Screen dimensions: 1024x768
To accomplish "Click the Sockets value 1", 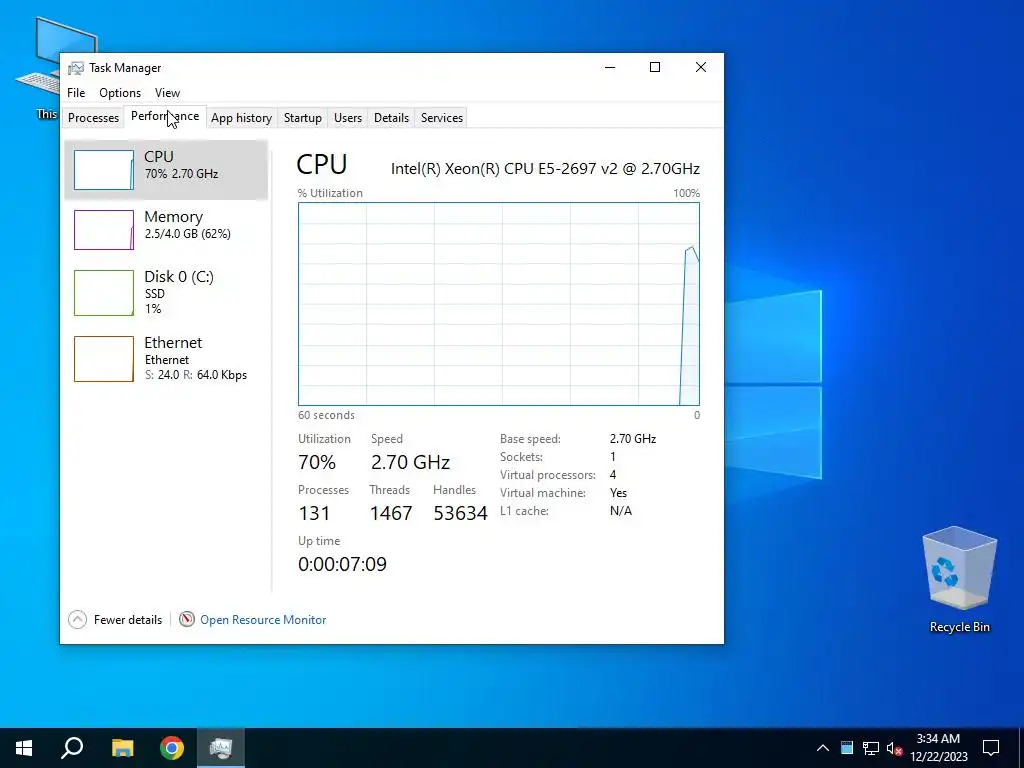I will tap(613, 456).
